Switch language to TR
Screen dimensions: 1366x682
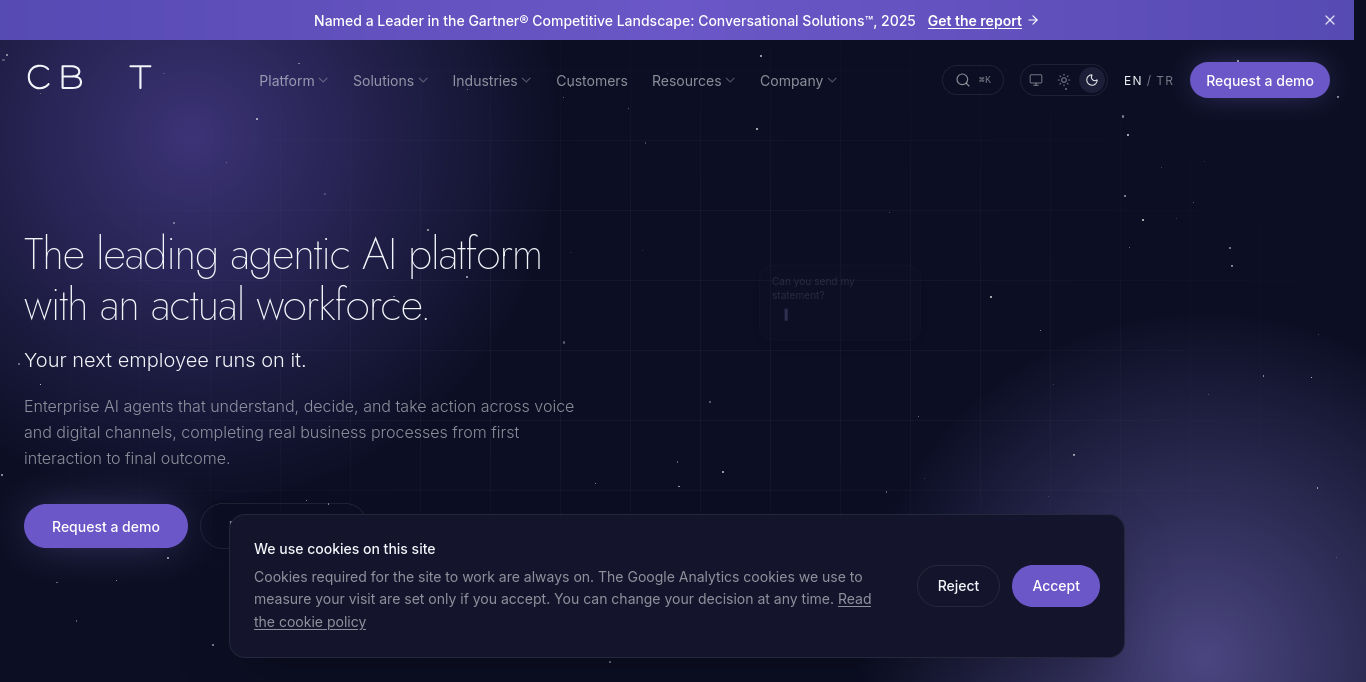(x=1165, y=81)
